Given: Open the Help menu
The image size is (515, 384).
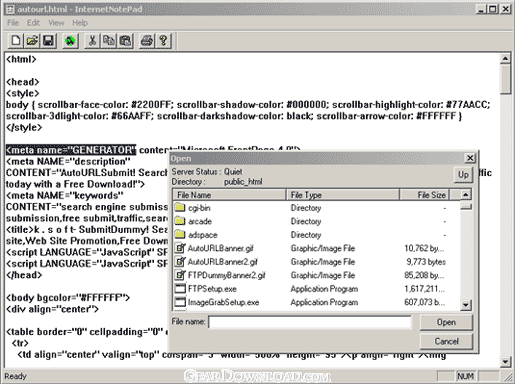Looking at the screenshot, I should coord(80,23).
